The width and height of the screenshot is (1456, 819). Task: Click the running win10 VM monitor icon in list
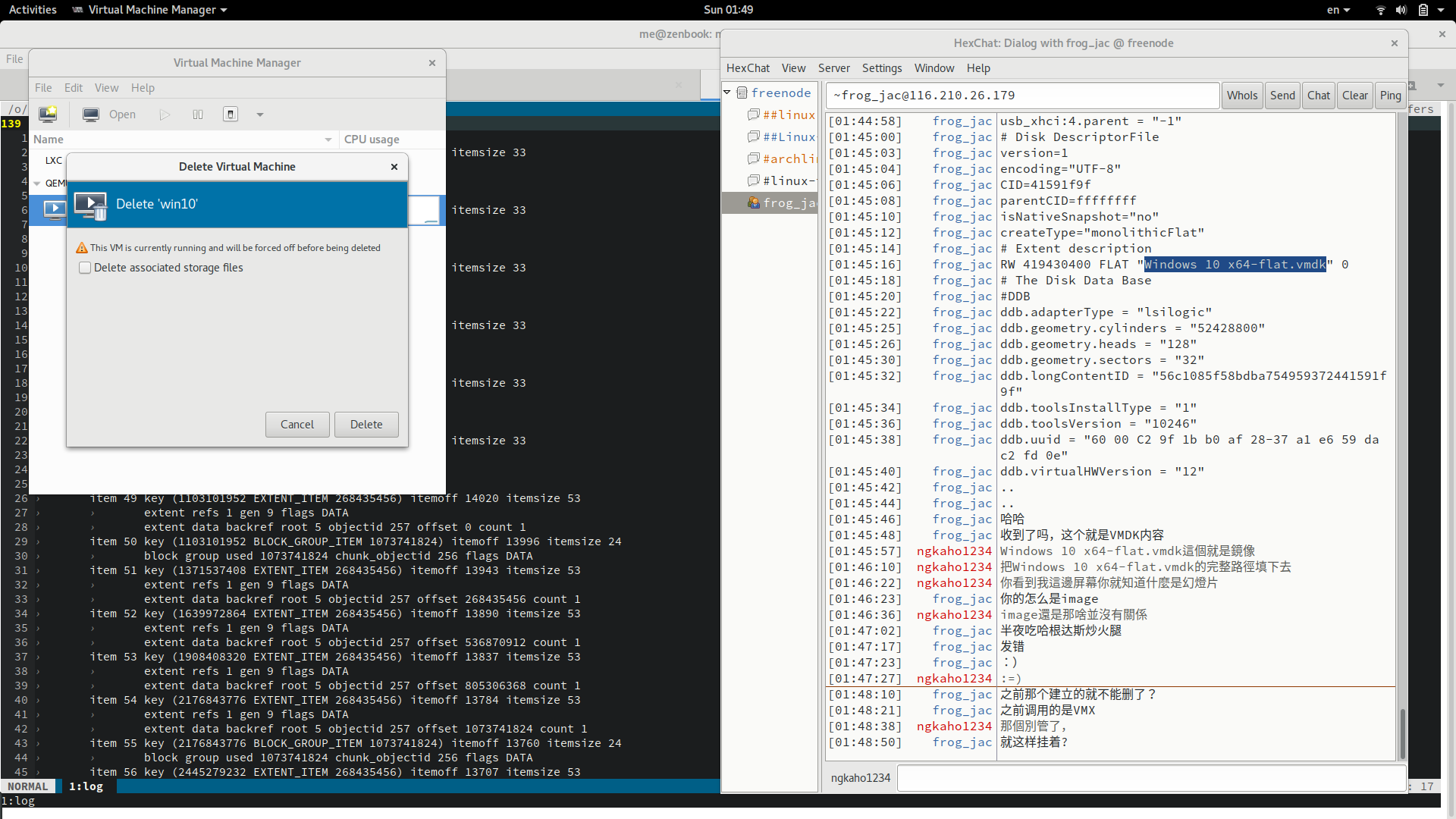55,210
